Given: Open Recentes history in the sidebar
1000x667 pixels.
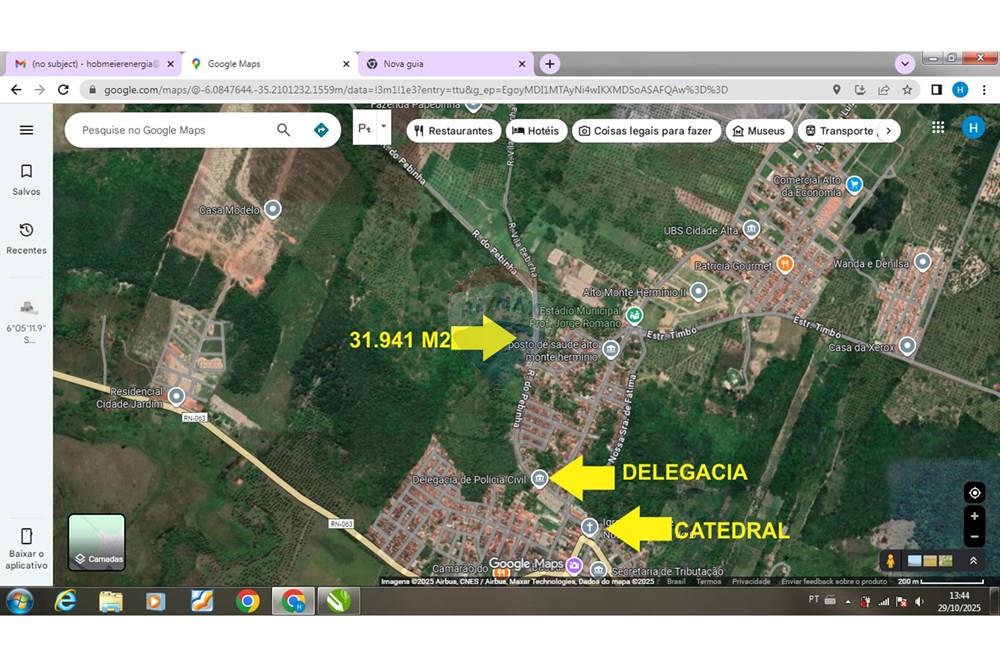Looking at the screenshot, I should (27, 238).
